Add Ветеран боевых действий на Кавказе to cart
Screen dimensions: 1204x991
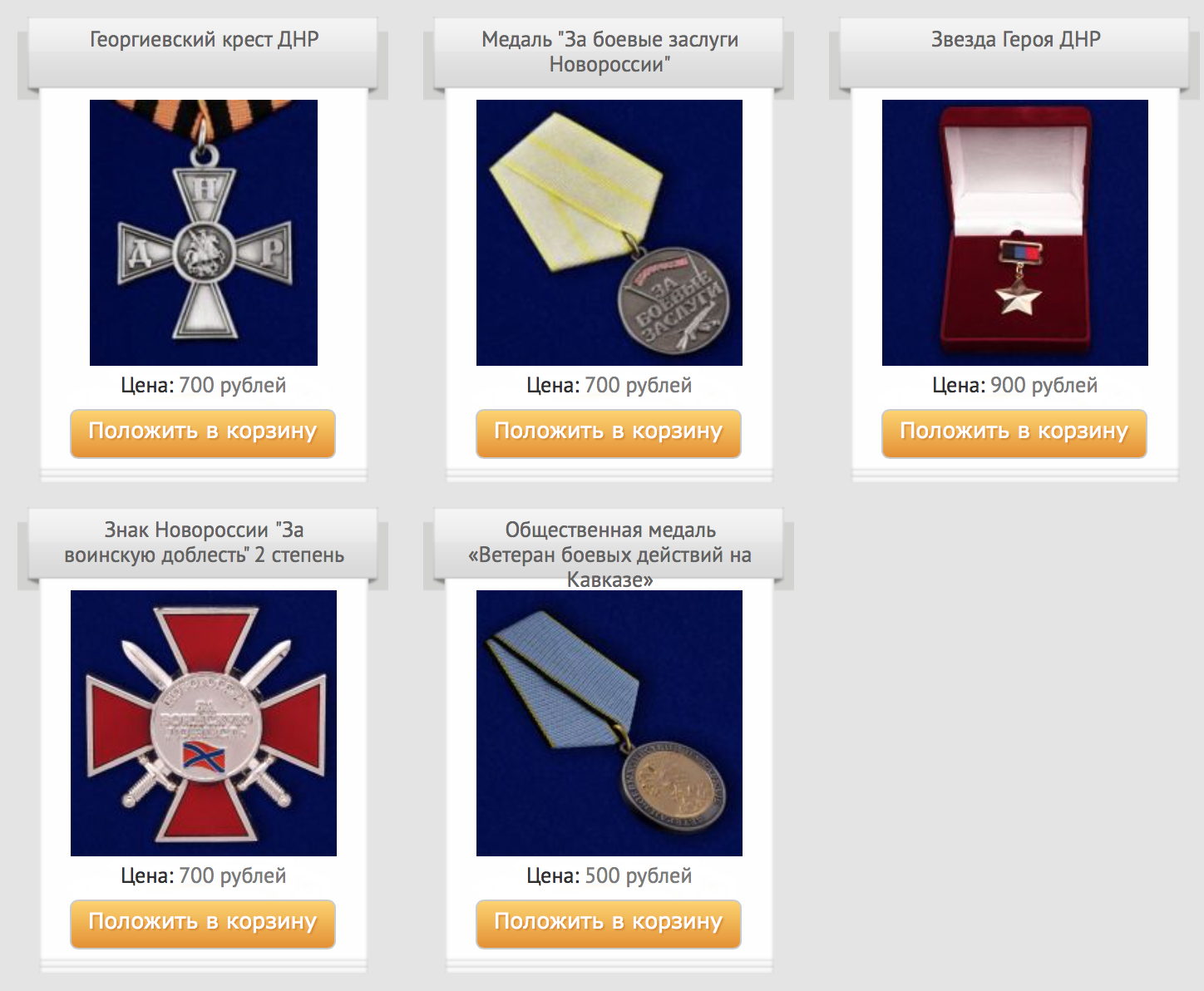tap(609, 924)
